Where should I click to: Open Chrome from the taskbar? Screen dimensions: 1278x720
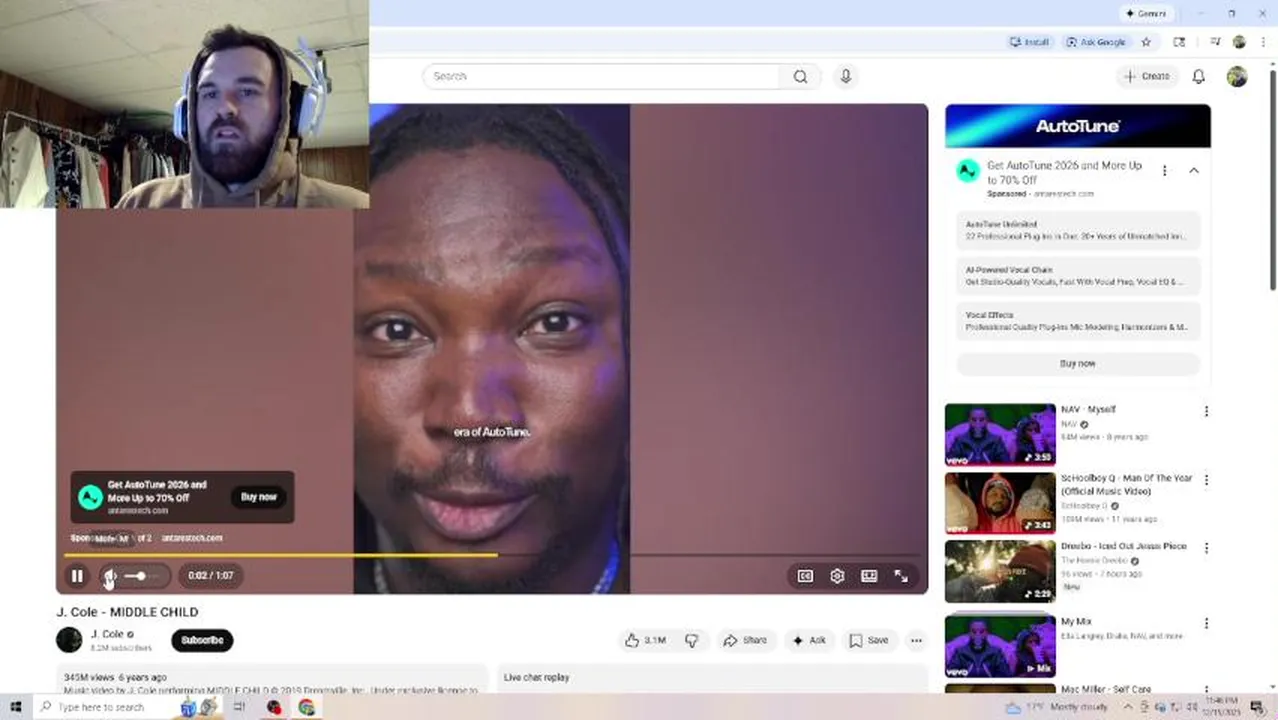tap(307, 707)
